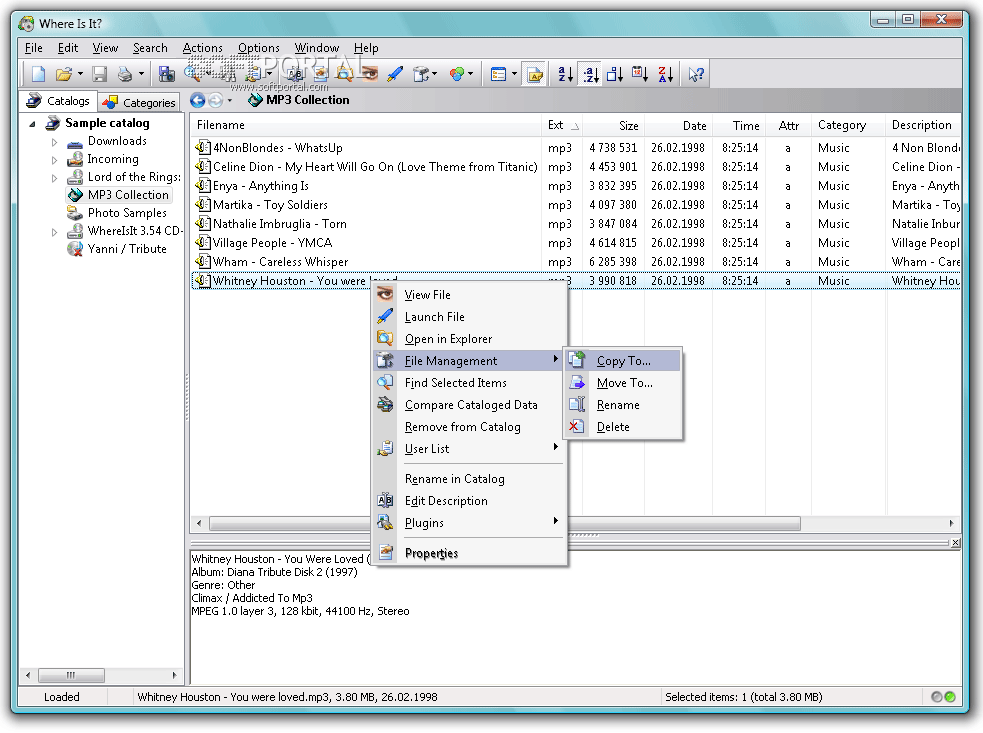The image size is (983, 733).
Task: Select Compare Cataloged Data in context menu
Action: 470,404
